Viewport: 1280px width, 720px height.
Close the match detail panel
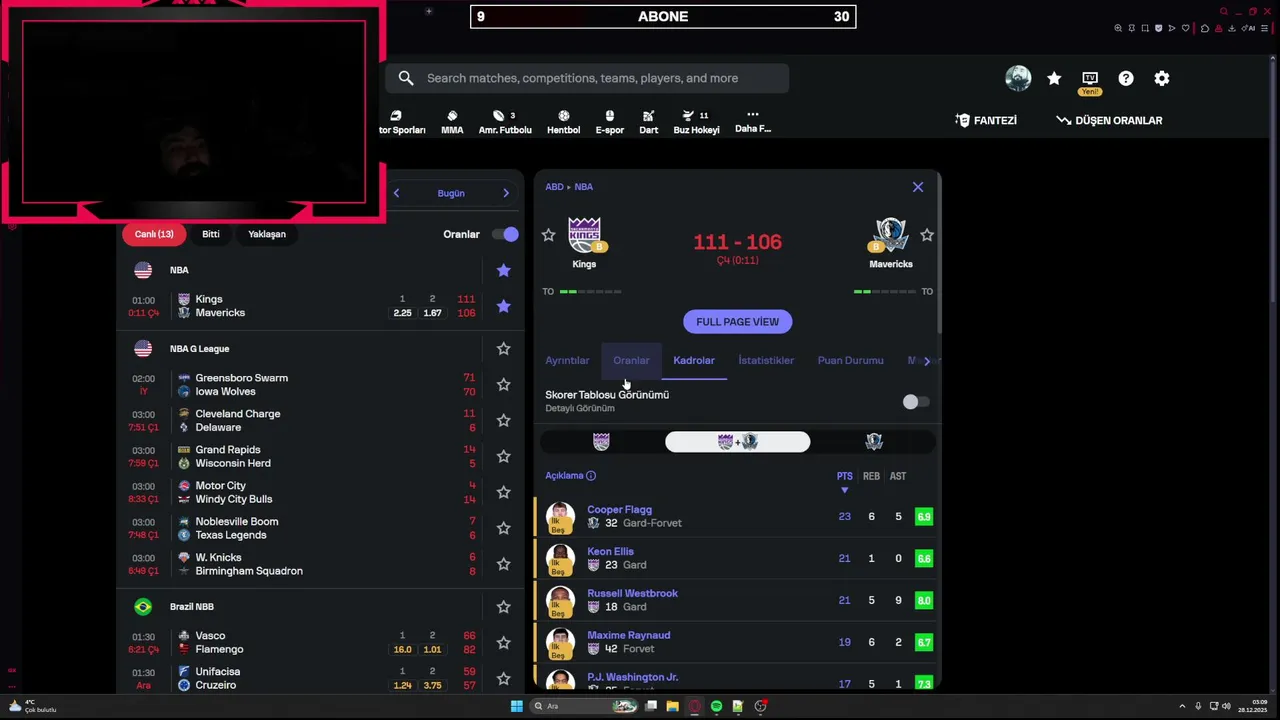click(918, 187)
